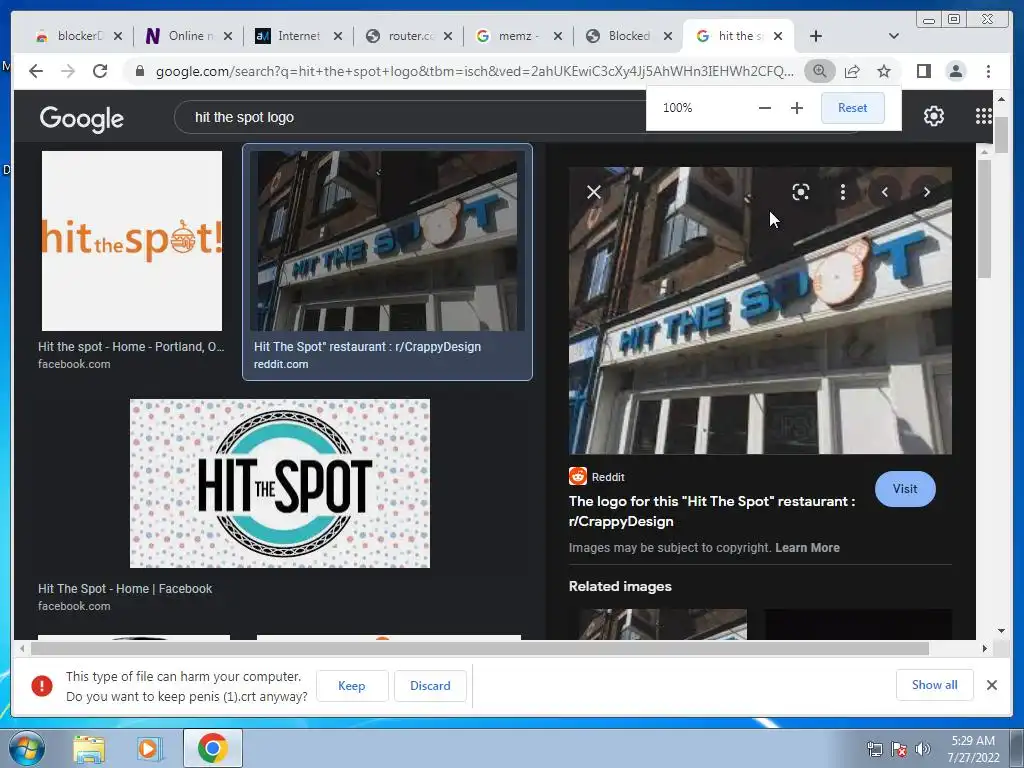Close the image preview panel
Viewport: 1024px width, 768px height.
pos(594,192)
